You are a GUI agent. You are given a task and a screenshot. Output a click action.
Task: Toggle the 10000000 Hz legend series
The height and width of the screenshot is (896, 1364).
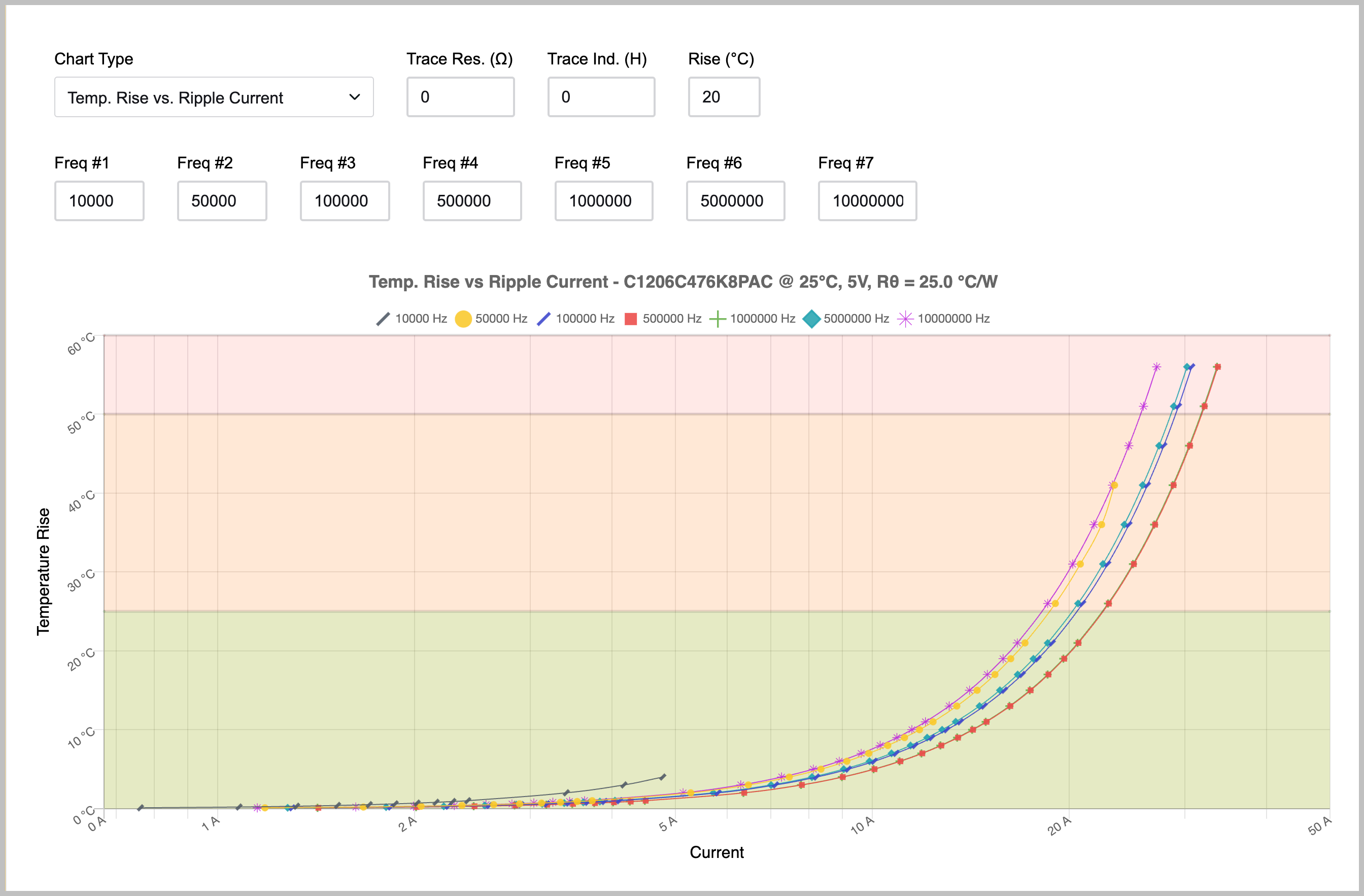click(943, 319)
